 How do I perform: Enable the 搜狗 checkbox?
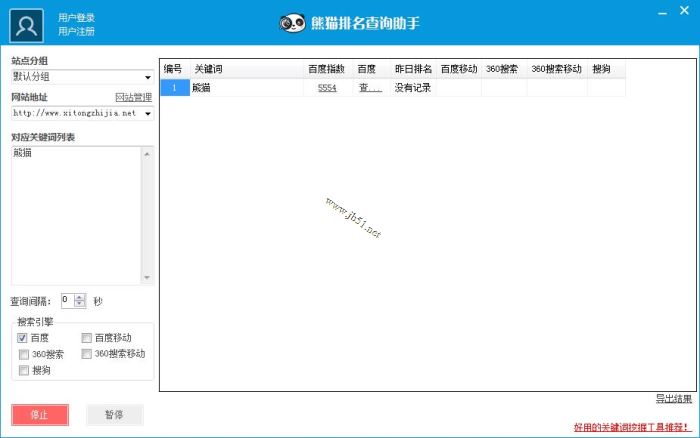(24, 370)
